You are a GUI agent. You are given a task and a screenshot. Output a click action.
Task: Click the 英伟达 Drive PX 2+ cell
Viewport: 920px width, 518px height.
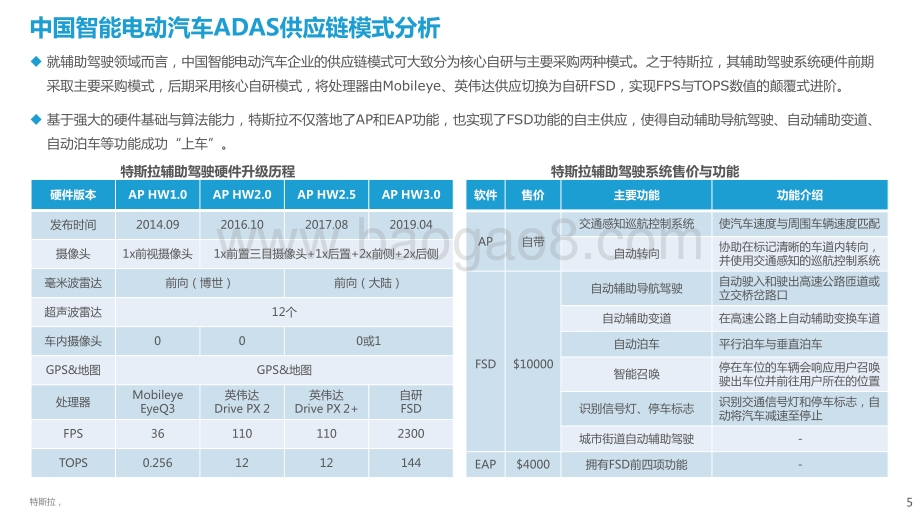pos(326,402)
